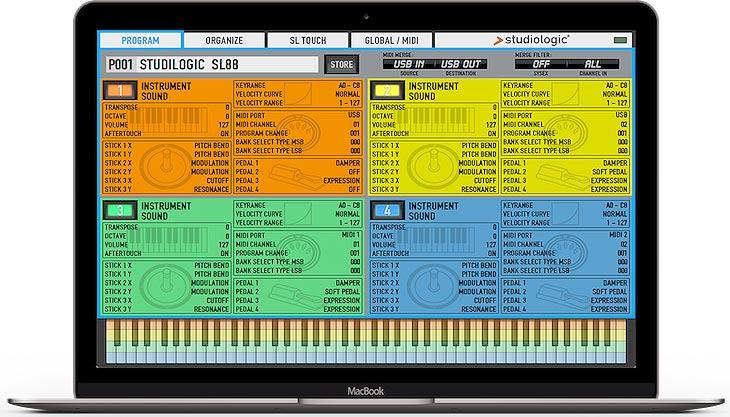The image size is (730, 417).
Task: Adjust zone 1 Volume value 127
Action: (224, 125)
